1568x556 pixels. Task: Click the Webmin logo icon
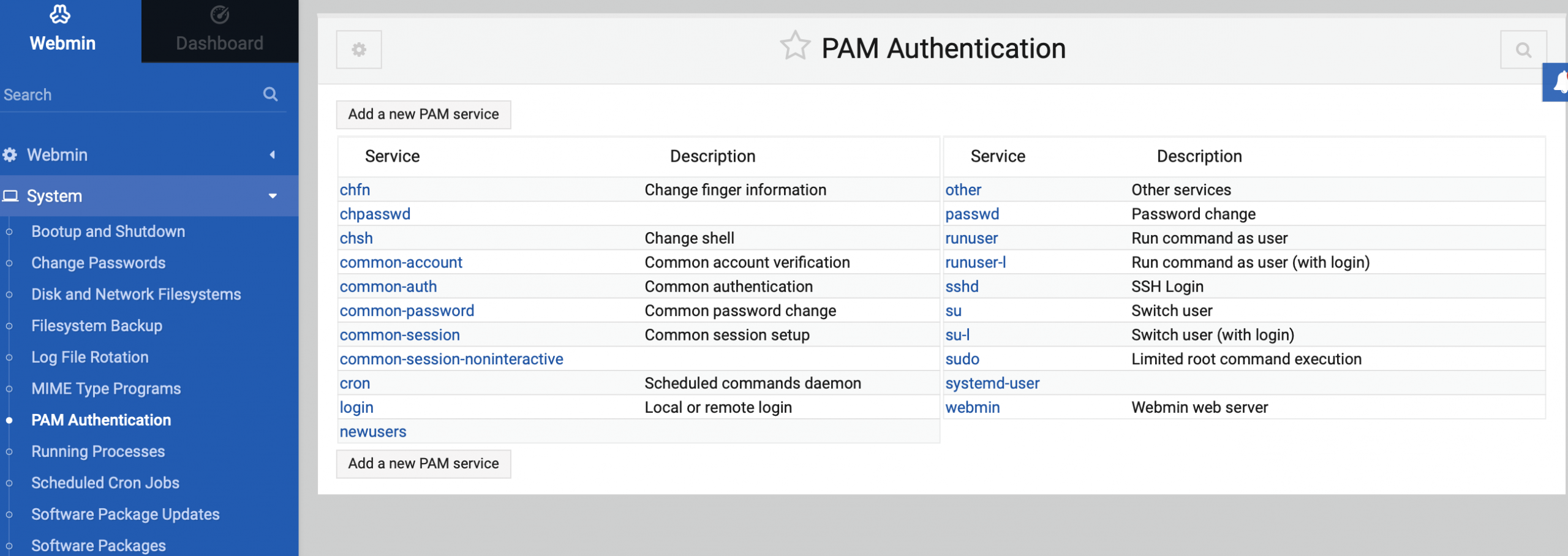coord(60,14)
